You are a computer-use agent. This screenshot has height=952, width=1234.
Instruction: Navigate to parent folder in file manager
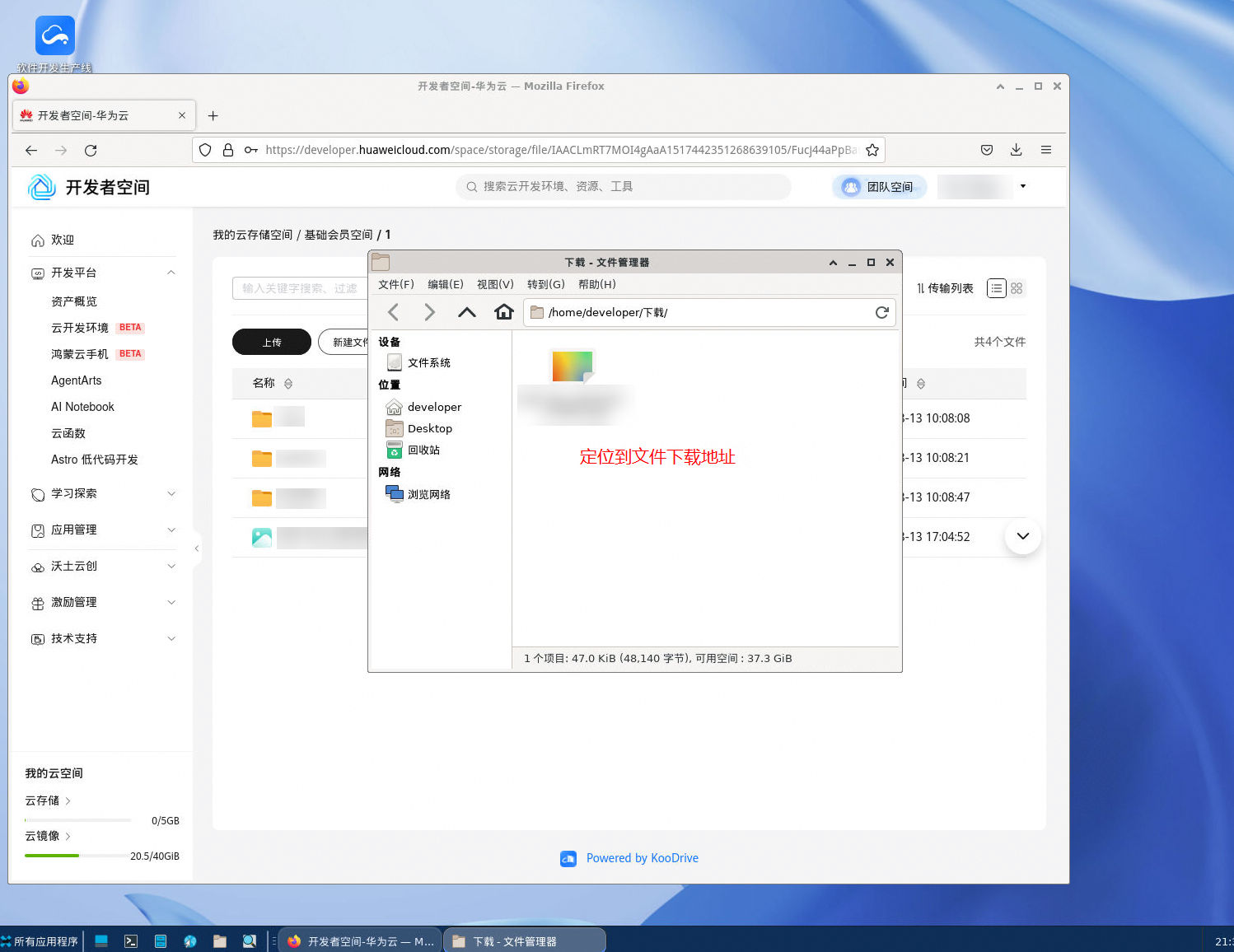click(x=467, y=312)
